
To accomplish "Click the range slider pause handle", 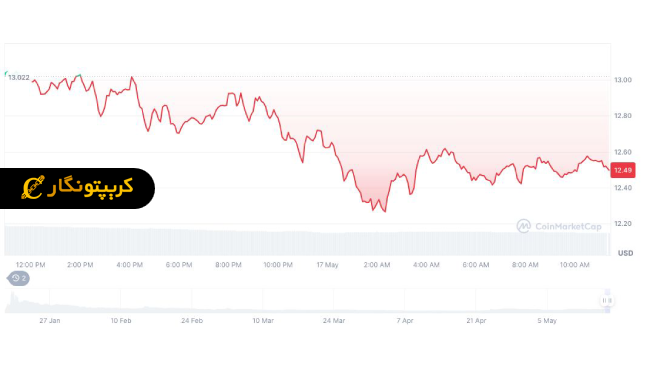I will click(x=607, y=300).
